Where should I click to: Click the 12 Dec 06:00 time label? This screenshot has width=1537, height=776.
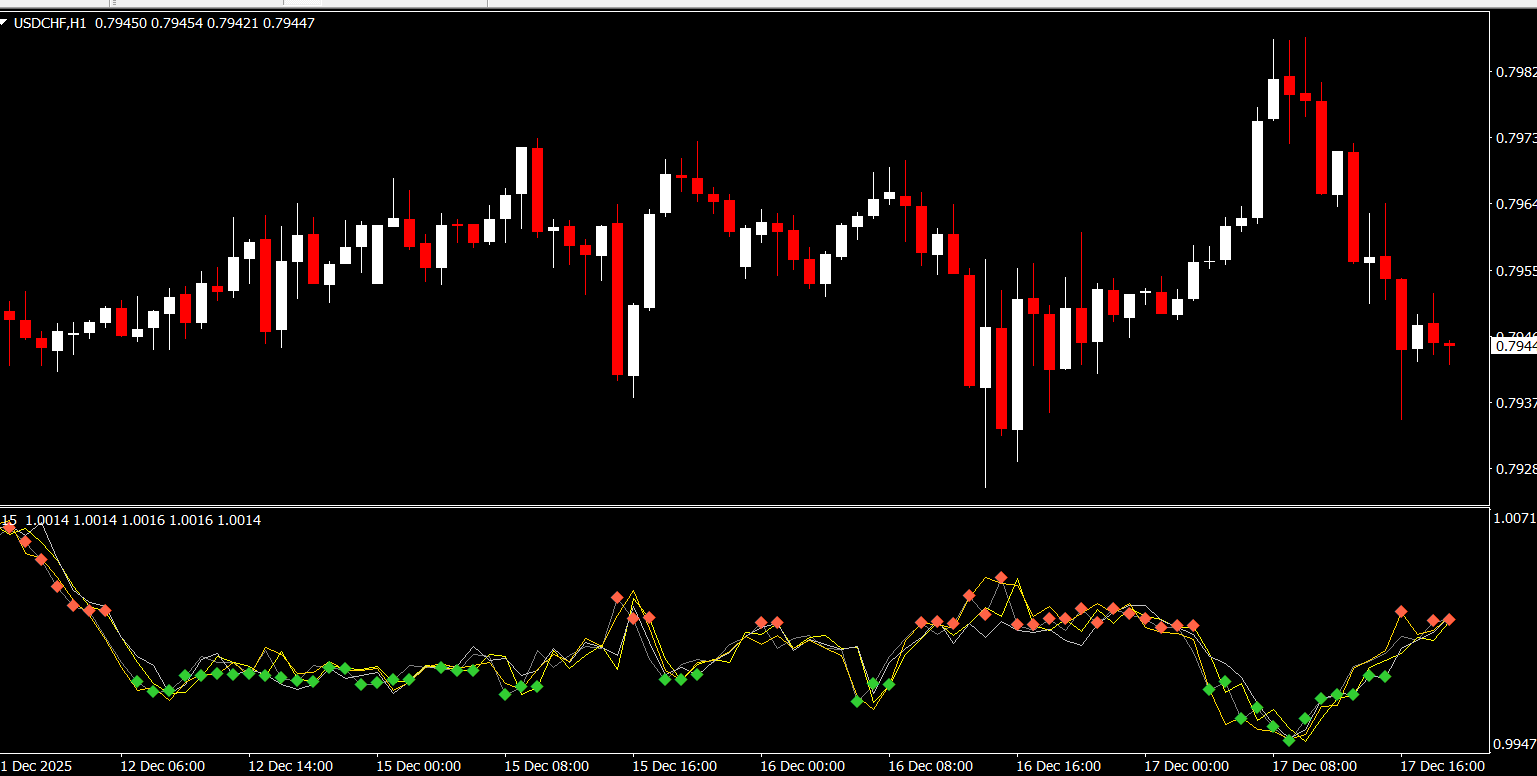click(x=163, y=766)
